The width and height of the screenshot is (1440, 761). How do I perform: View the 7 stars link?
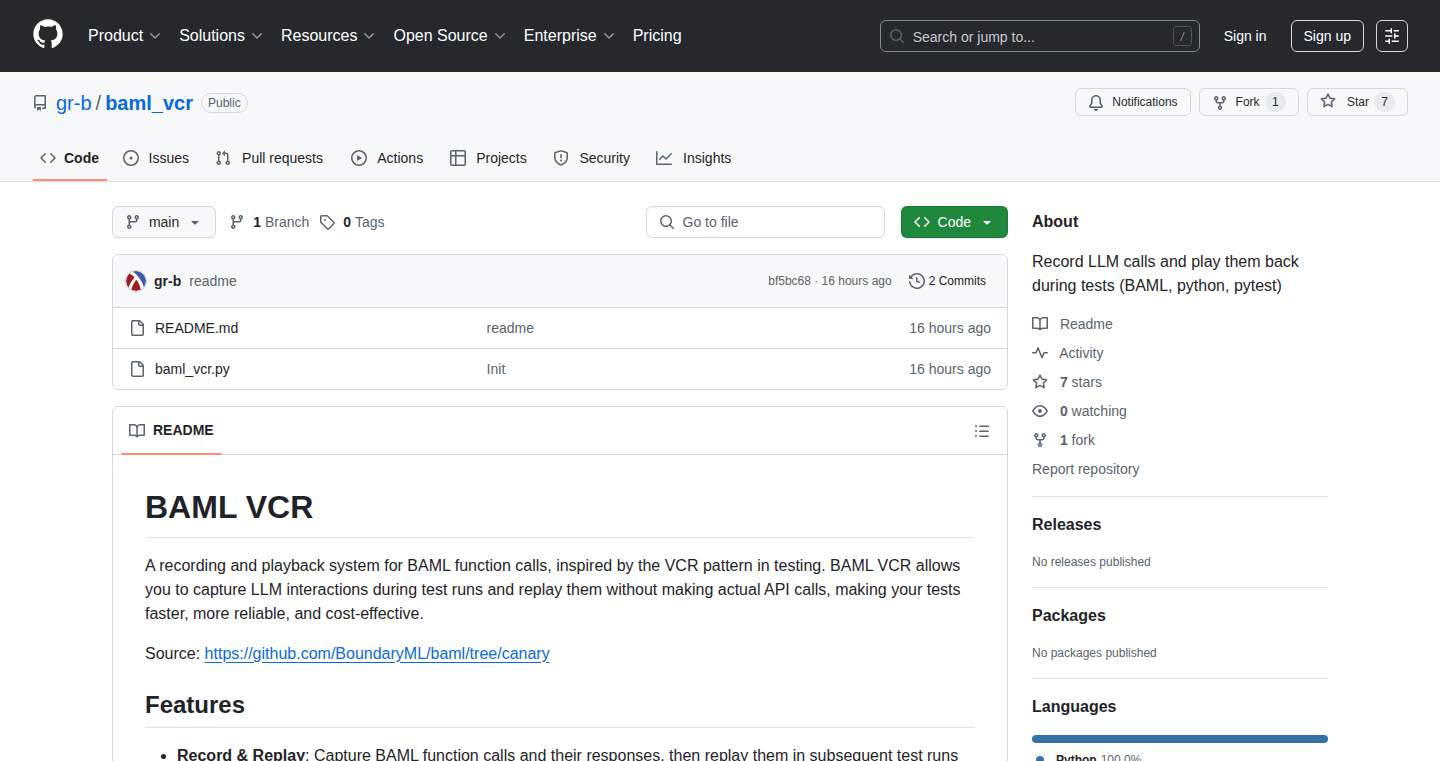(1080, 382)
